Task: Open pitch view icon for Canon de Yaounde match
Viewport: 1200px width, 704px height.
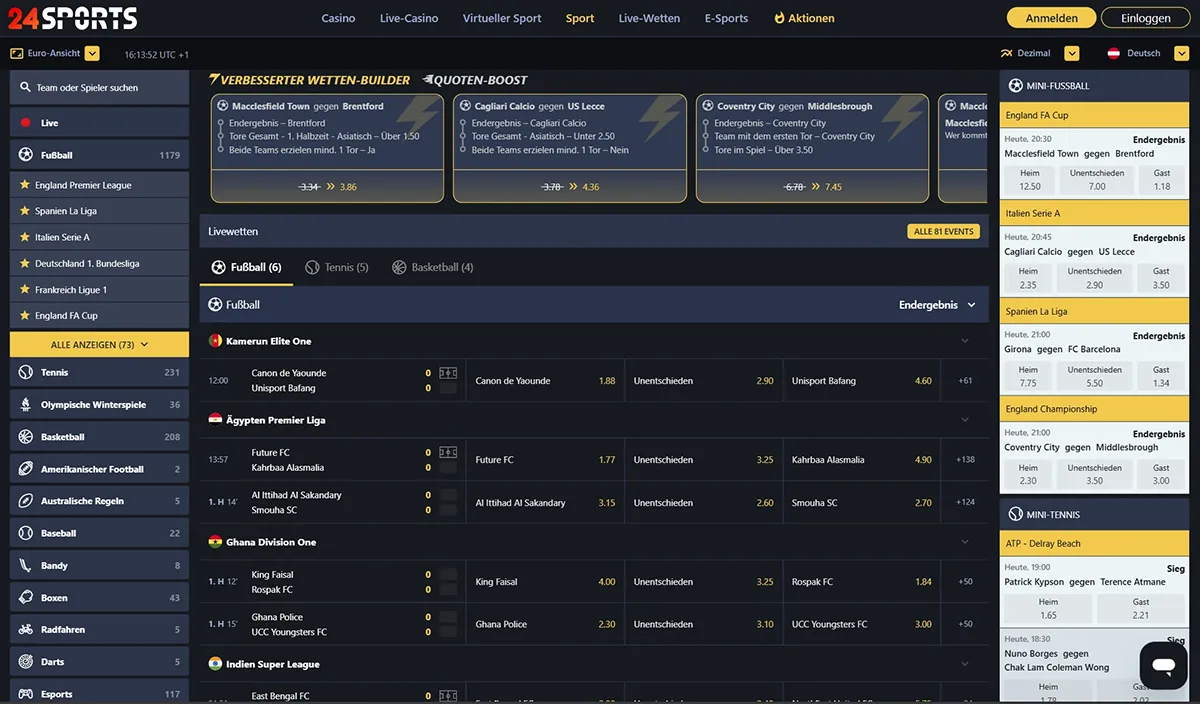Action: [448, 373]
